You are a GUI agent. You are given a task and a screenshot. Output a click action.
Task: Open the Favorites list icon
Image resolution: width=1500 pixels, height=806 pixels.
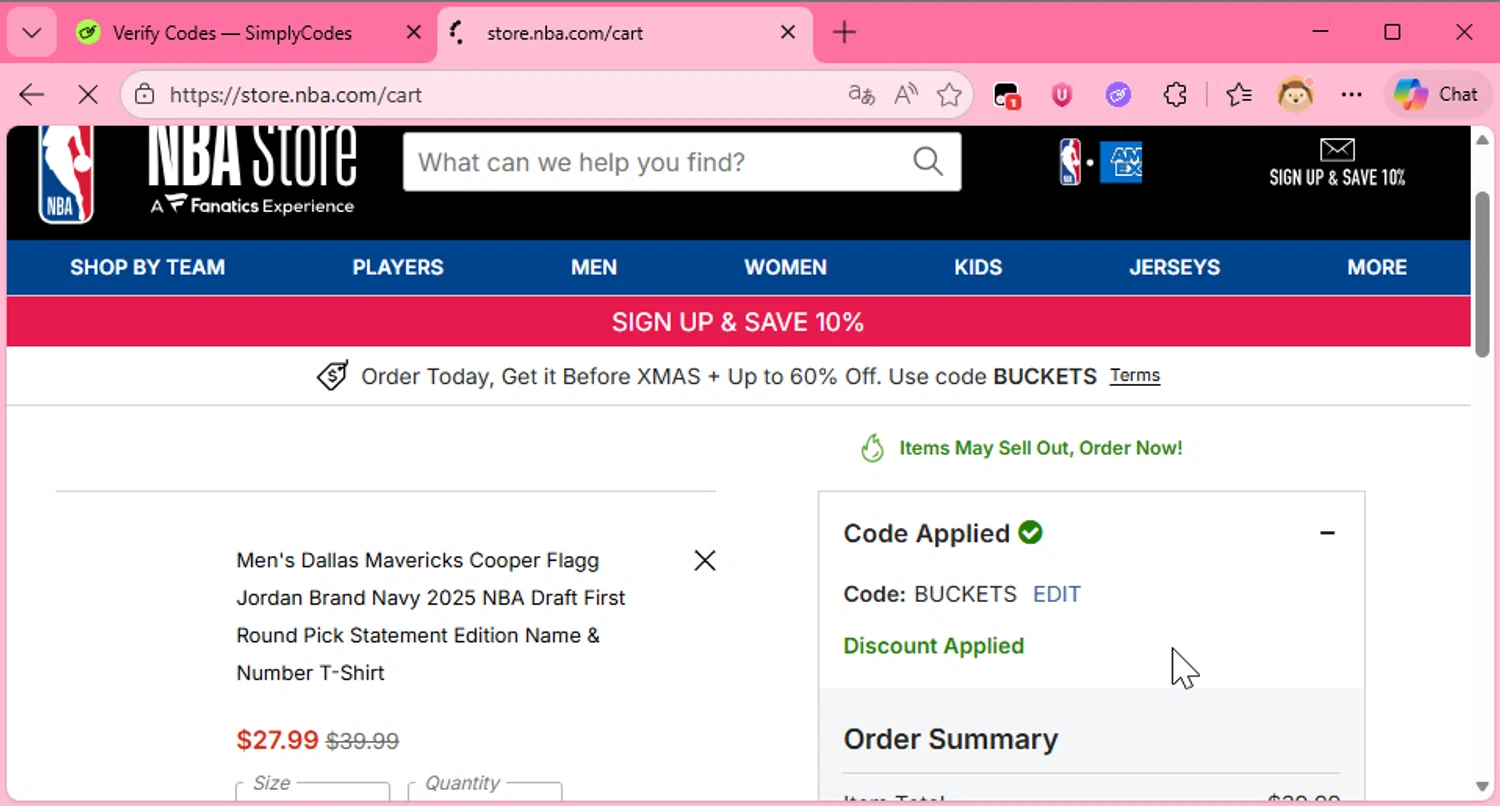click(1239, 95)
